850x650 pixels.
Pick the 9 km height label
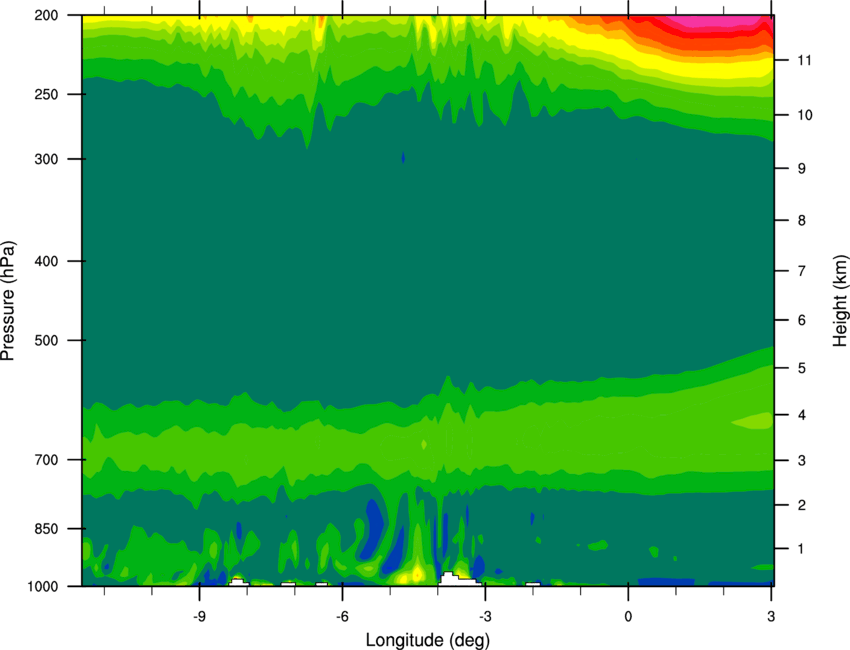click(x=802, y=169)
